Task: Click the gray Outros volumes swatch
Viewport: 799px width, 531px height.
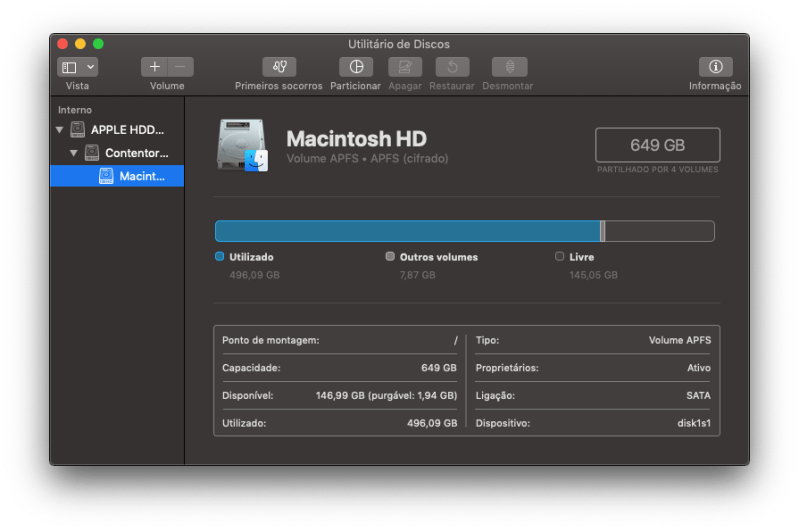Action: (x=390, y=256)
